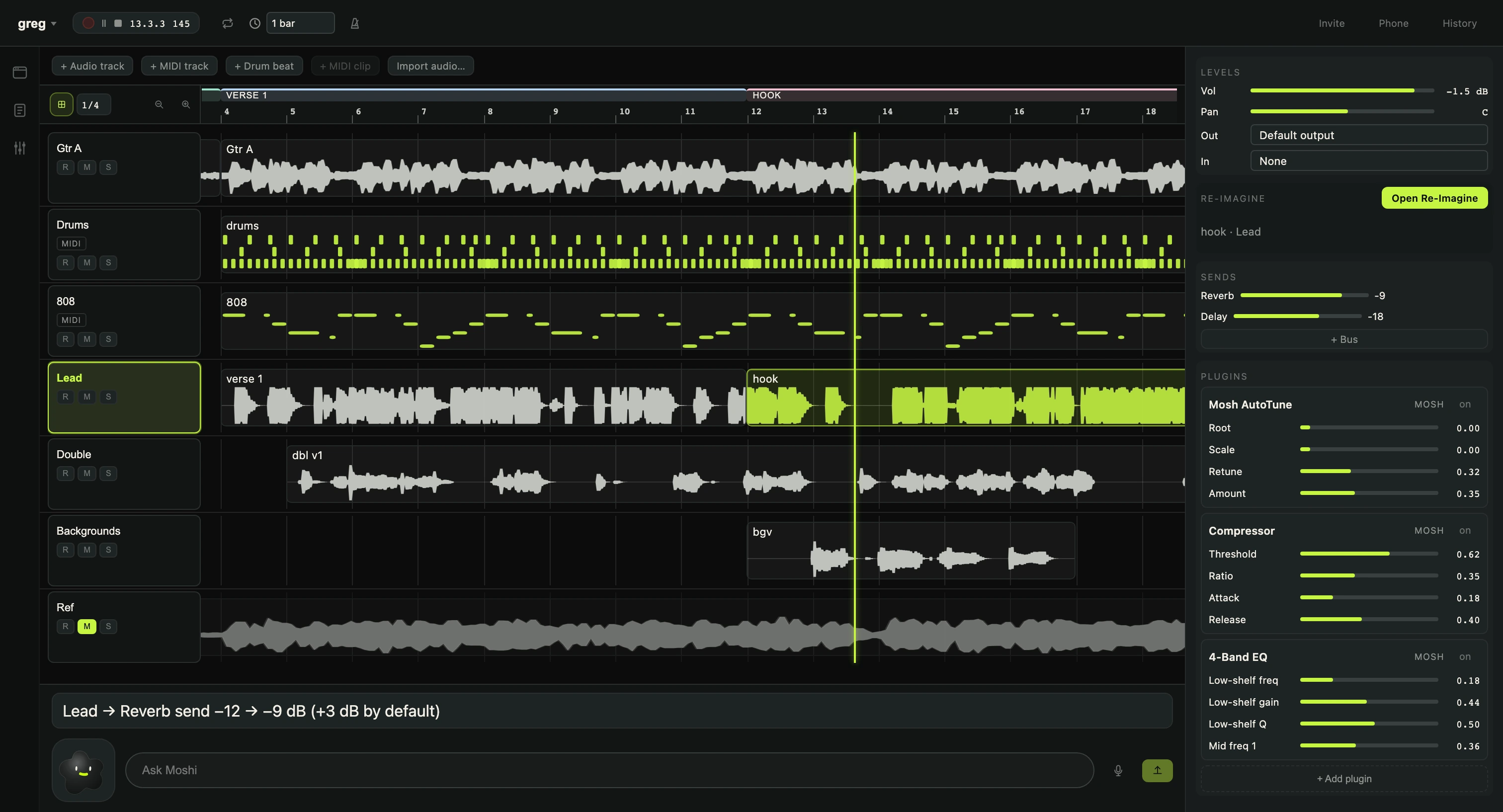Open the 1/4 grid size dropdown

tap(93, 105)
